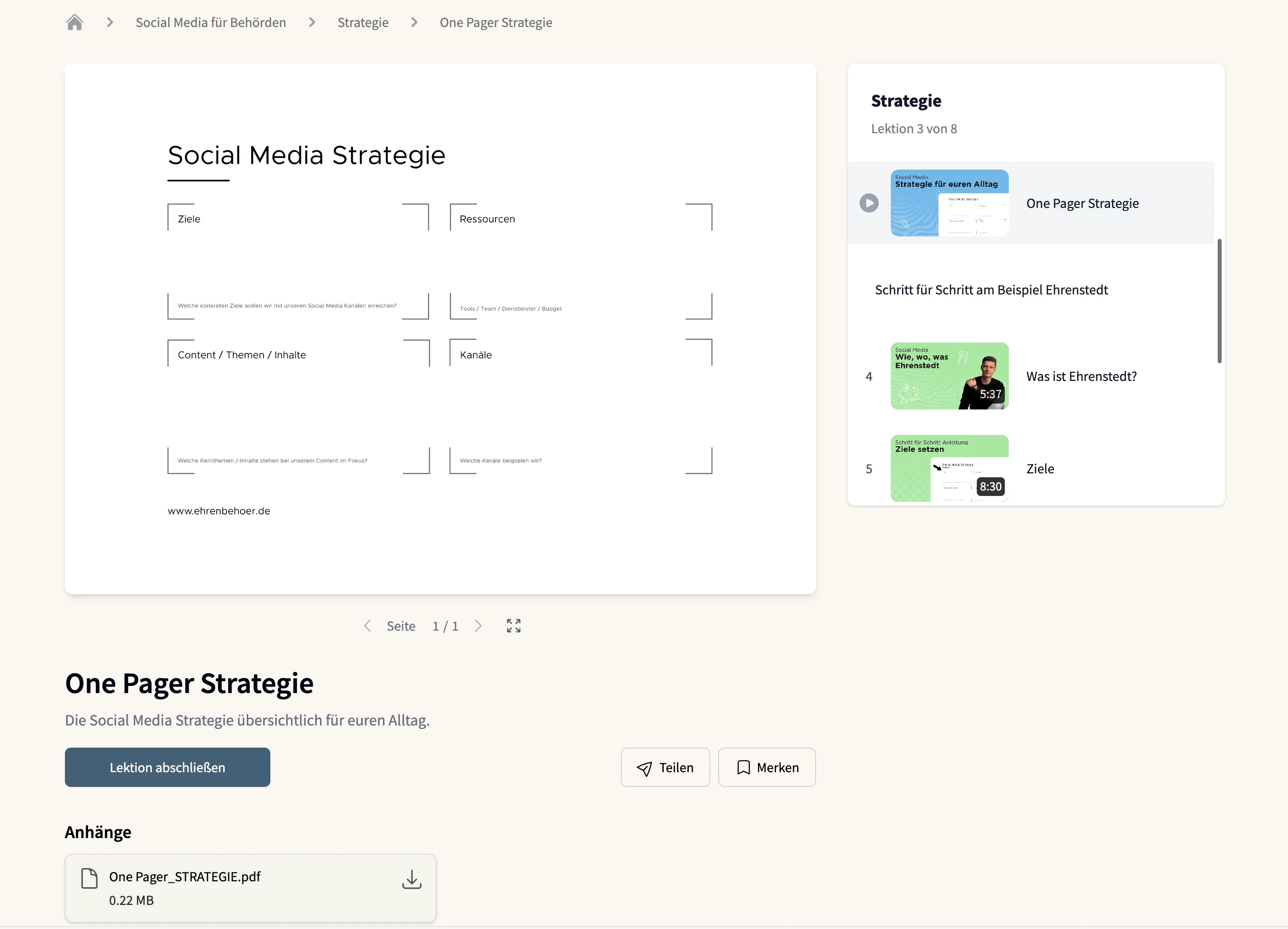1288x929 pixels.
Task: Open Social Media für Behörden breadcrumb
Action: [211, 23]
